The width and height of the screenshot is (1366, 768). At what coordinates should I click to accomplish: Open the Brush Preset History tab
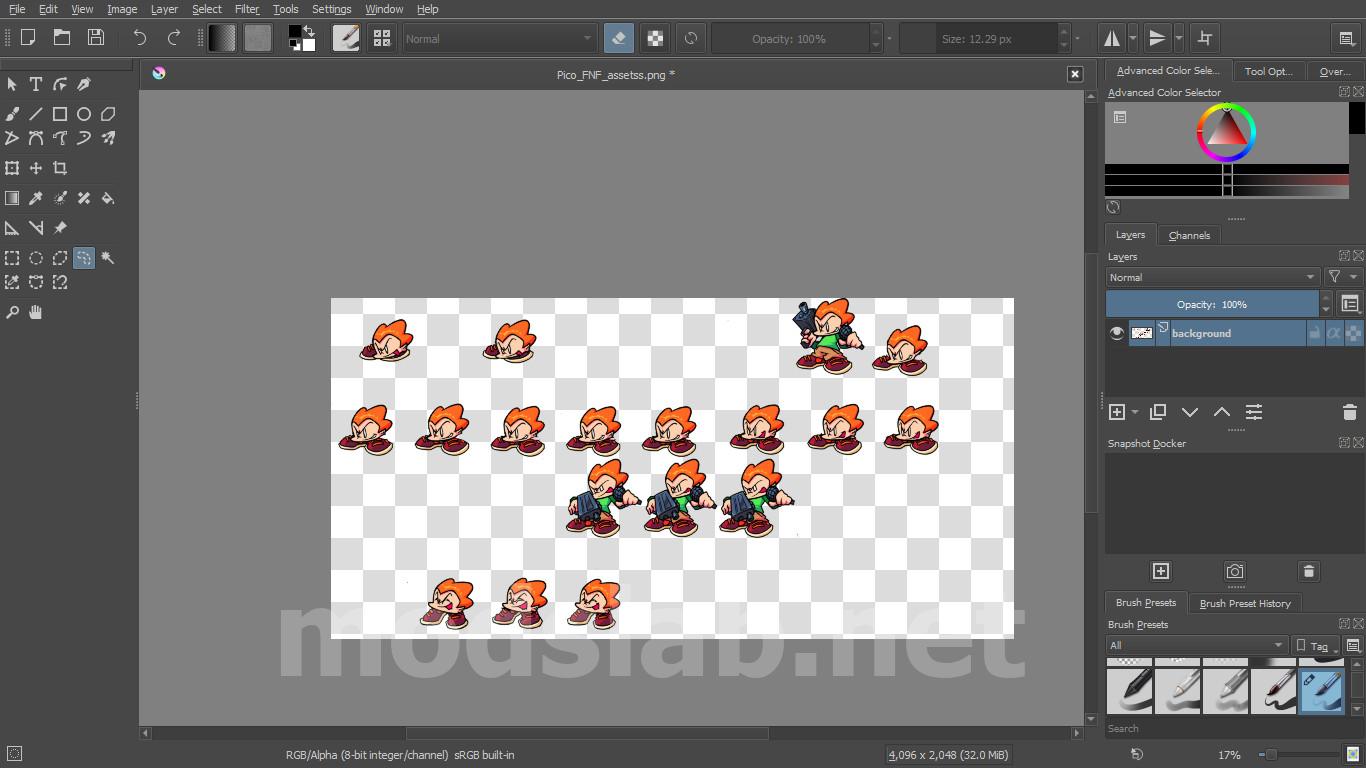click(x=1245, y=603)
